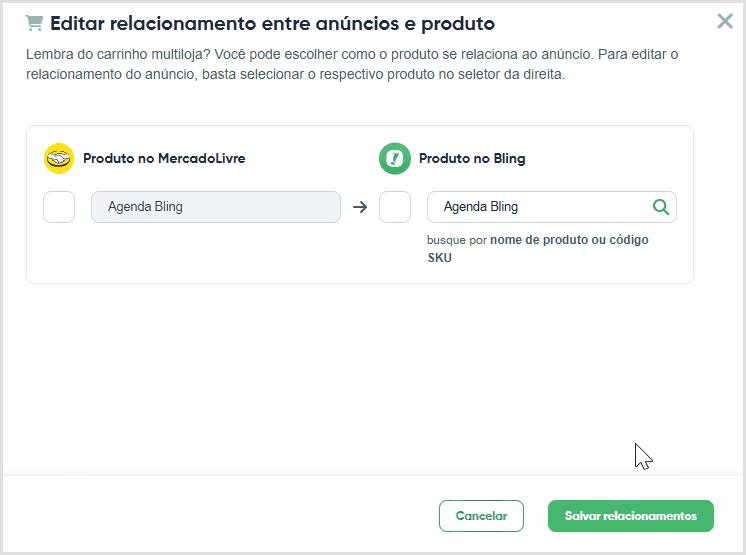Click the search magnifier in Bling product field

point(660,207)
